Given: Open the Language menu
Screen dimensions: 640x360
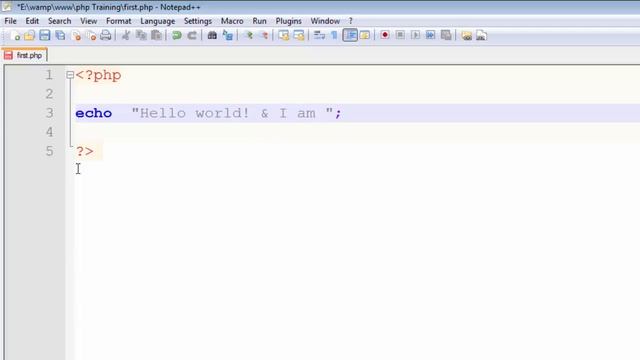Looking at the screenshot, I should [x=158, y=21].
